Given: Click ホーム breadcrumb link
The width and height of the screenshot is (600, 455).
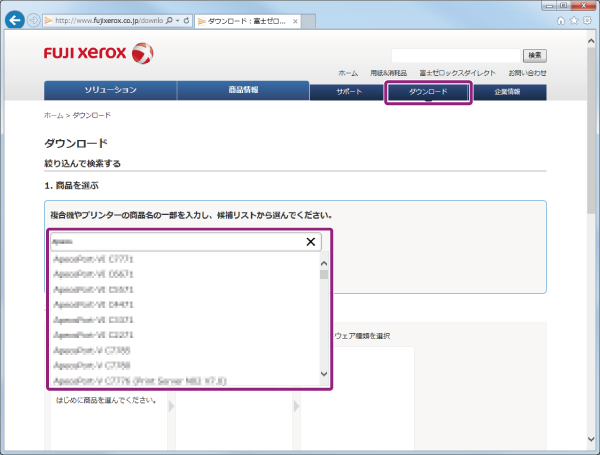Looking at the screenshot, I should click(53, 116).
